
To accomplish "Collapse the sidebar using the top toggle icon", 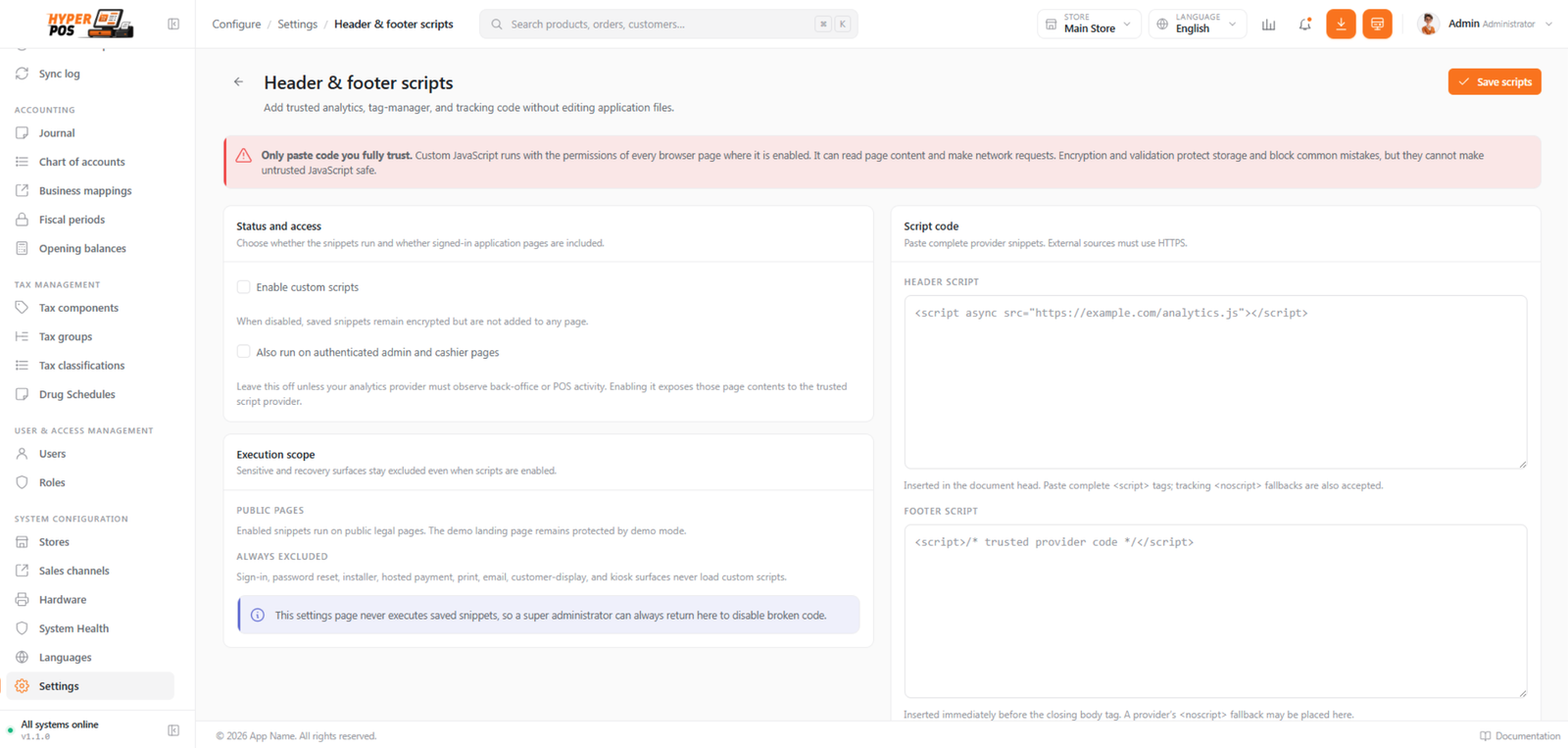I will (x=173, y=24).
